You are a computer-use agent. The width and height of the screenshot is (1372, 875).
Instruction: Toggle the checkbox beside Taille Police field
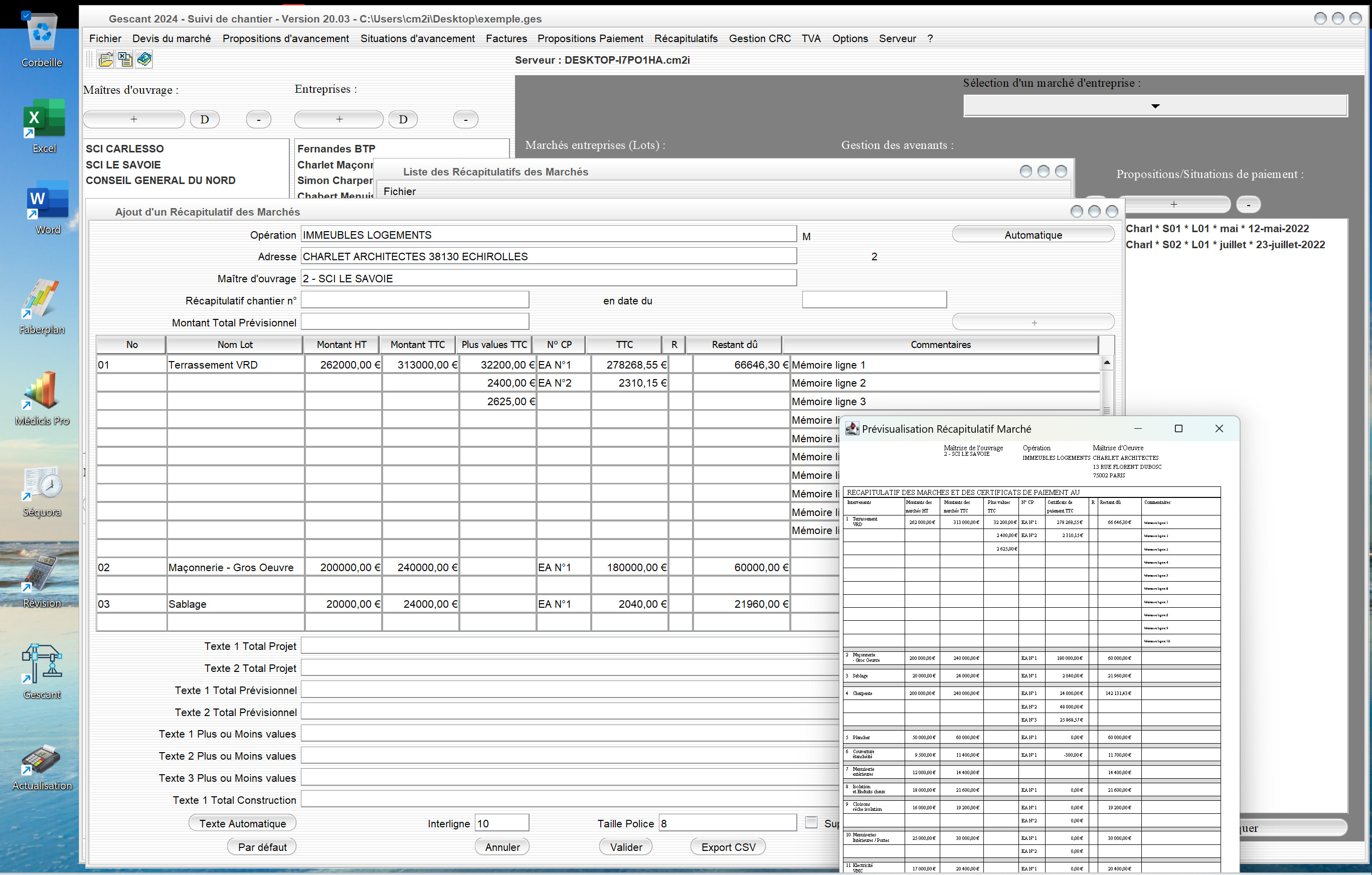pyautogui.click(x=811, y=822)
